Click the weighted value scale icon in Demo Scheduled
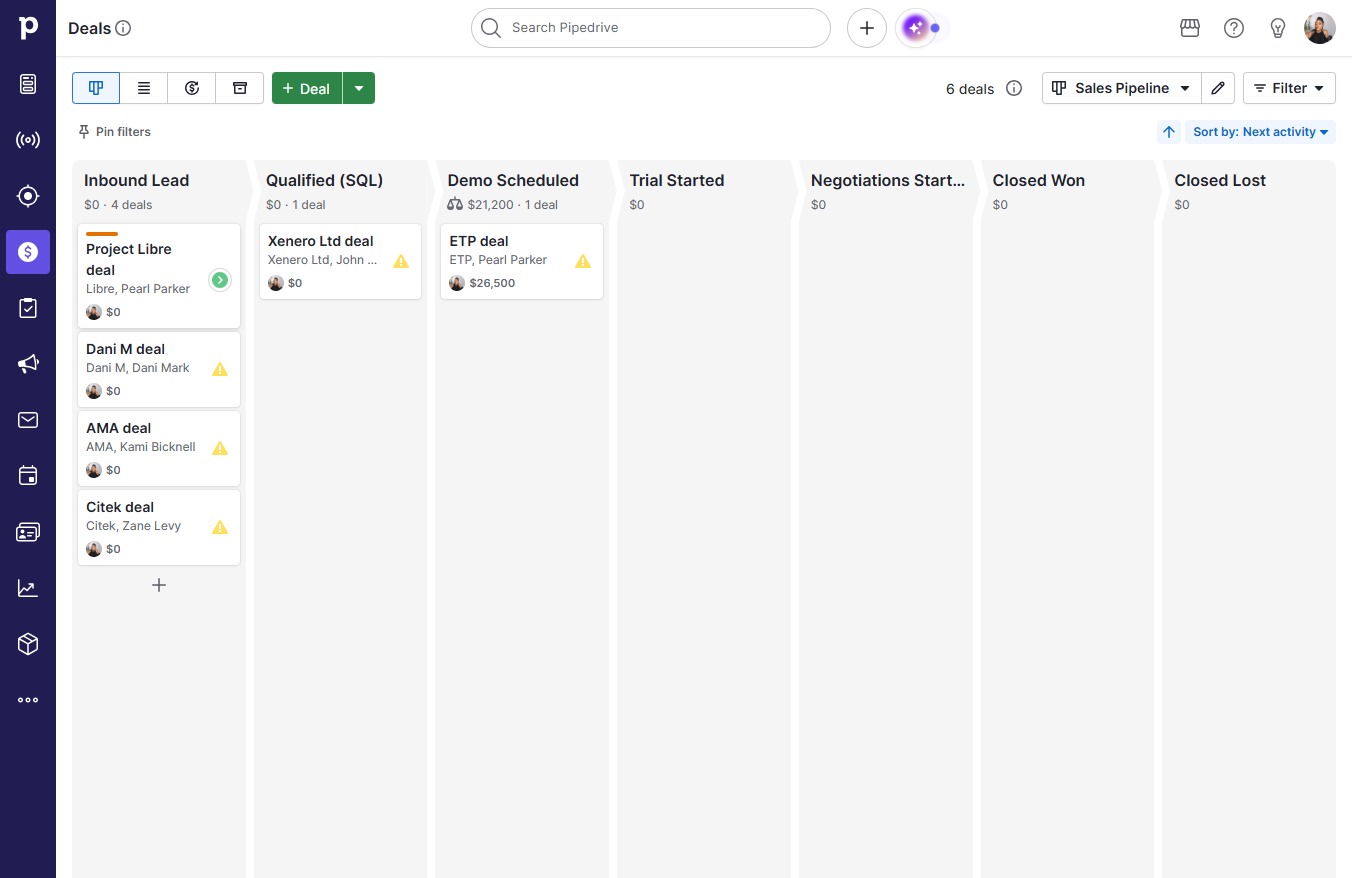Viewport: 1352px width, 878px height. coord(455,204)
